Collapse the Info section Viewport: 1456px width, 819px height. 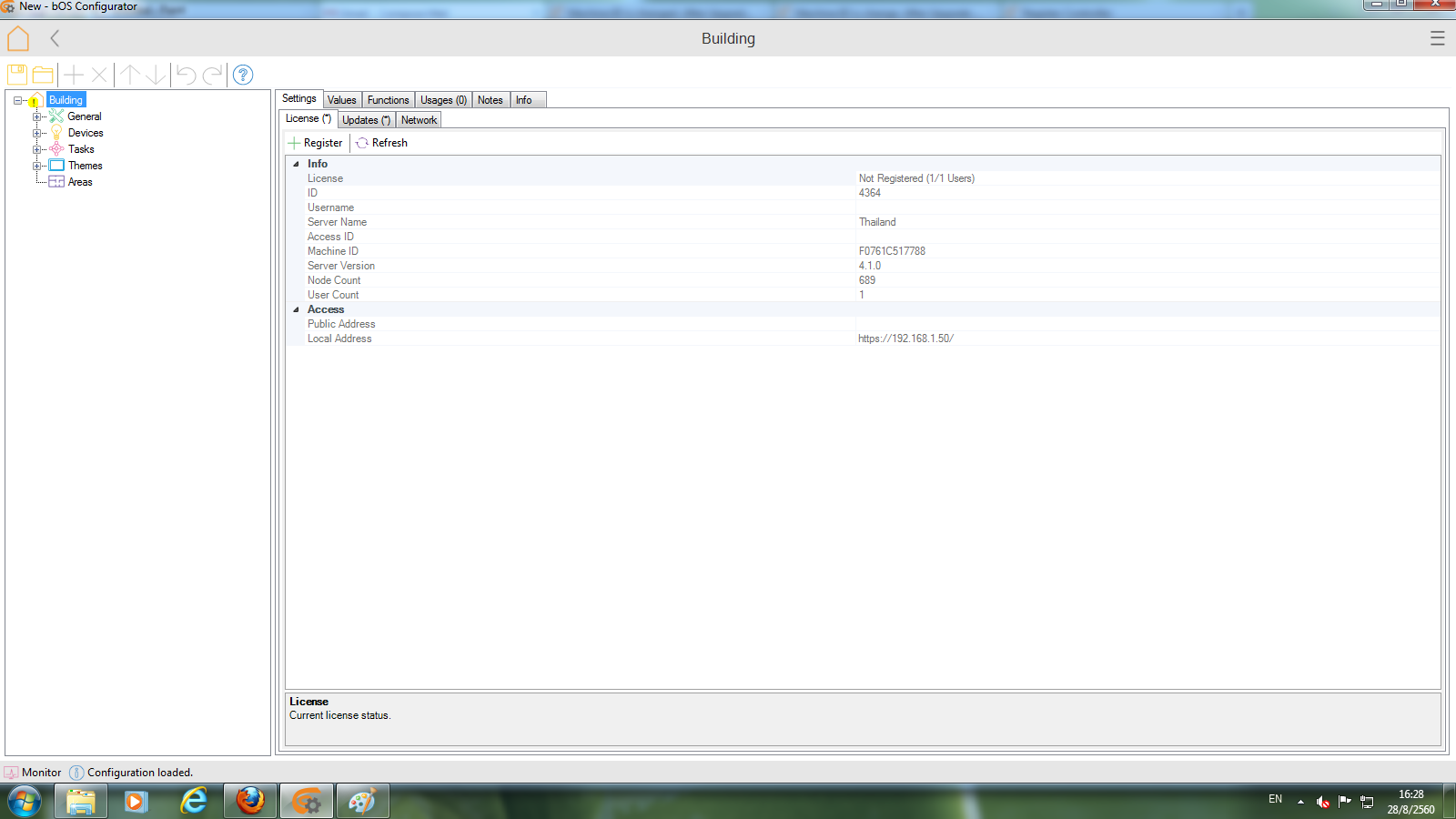296,164
